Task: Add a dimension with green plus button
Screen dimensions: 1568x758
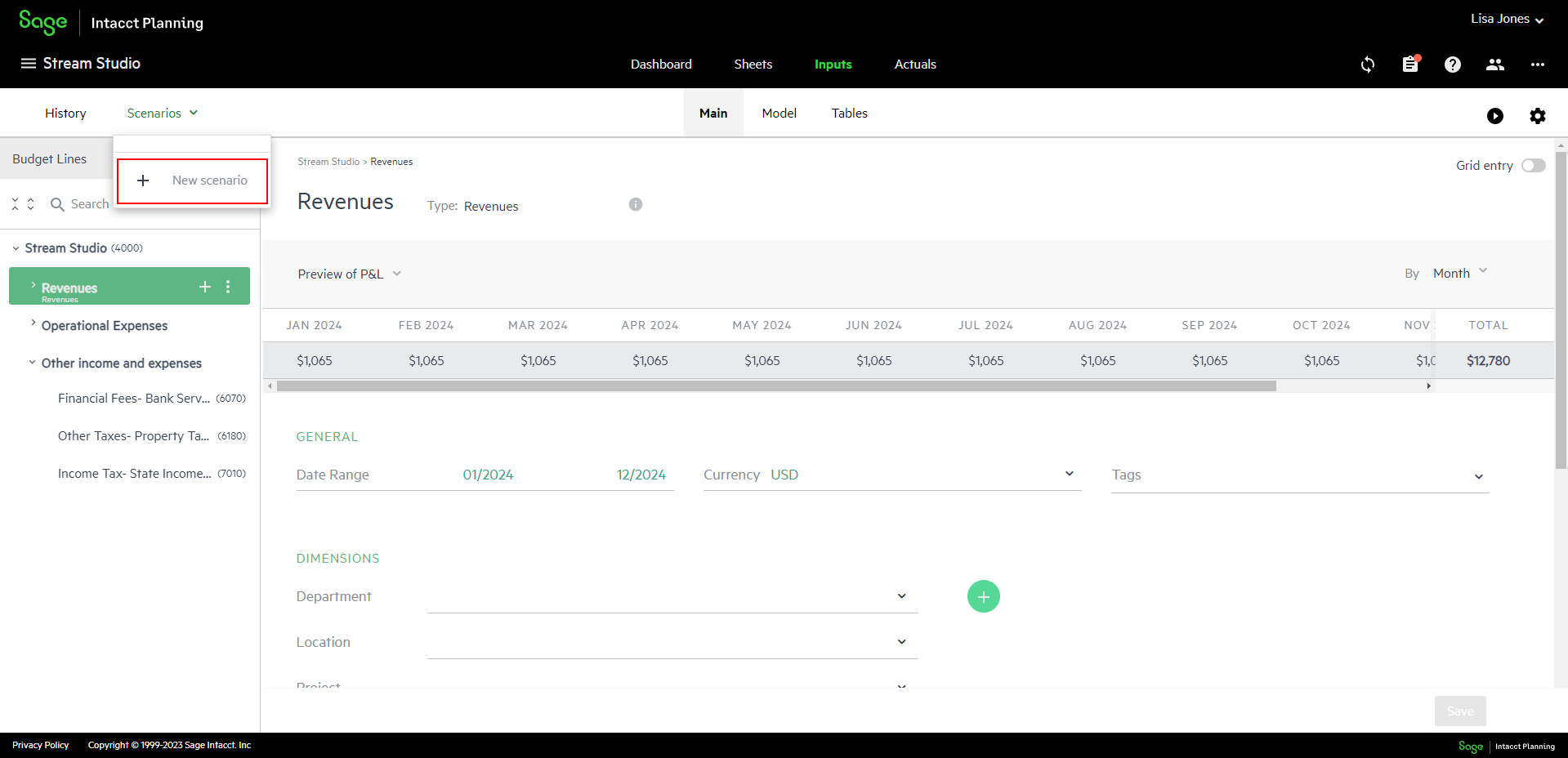Action: pos(984,596)
